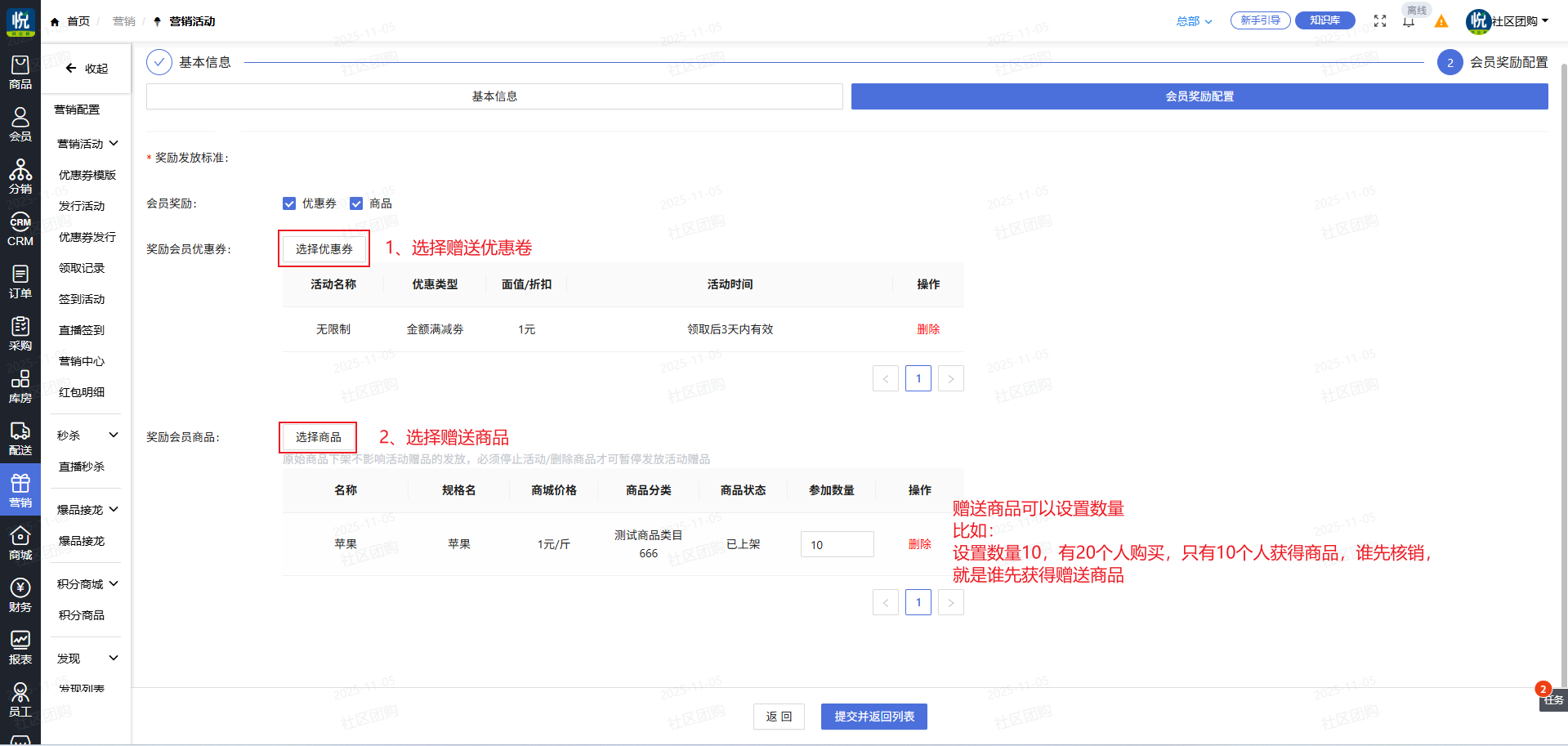Uncheck the 商品 reward checkbox
The width and height of the screenshot is (1568, 746).
coord(356,203)
